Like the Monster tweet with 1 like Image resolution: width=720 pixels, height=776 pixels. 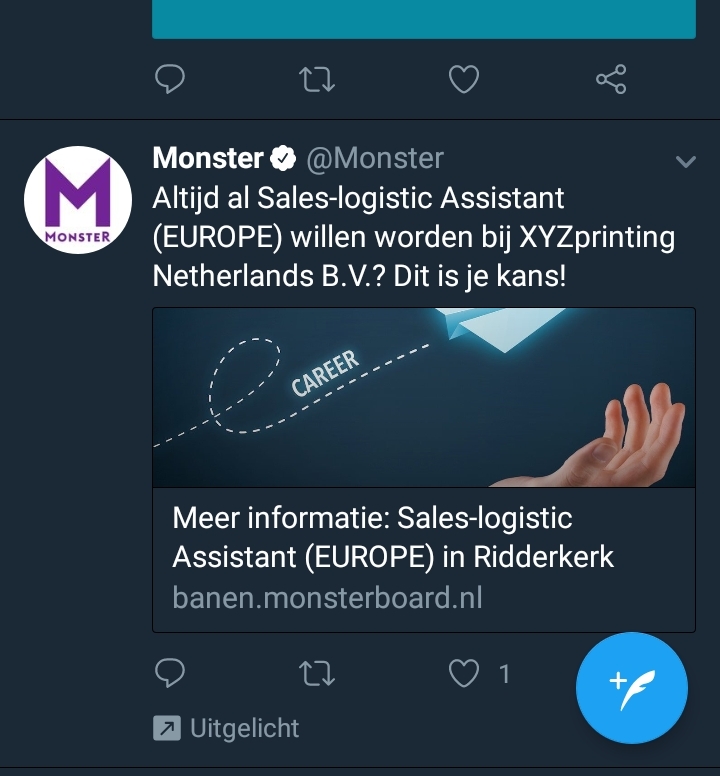click(464, 674)
